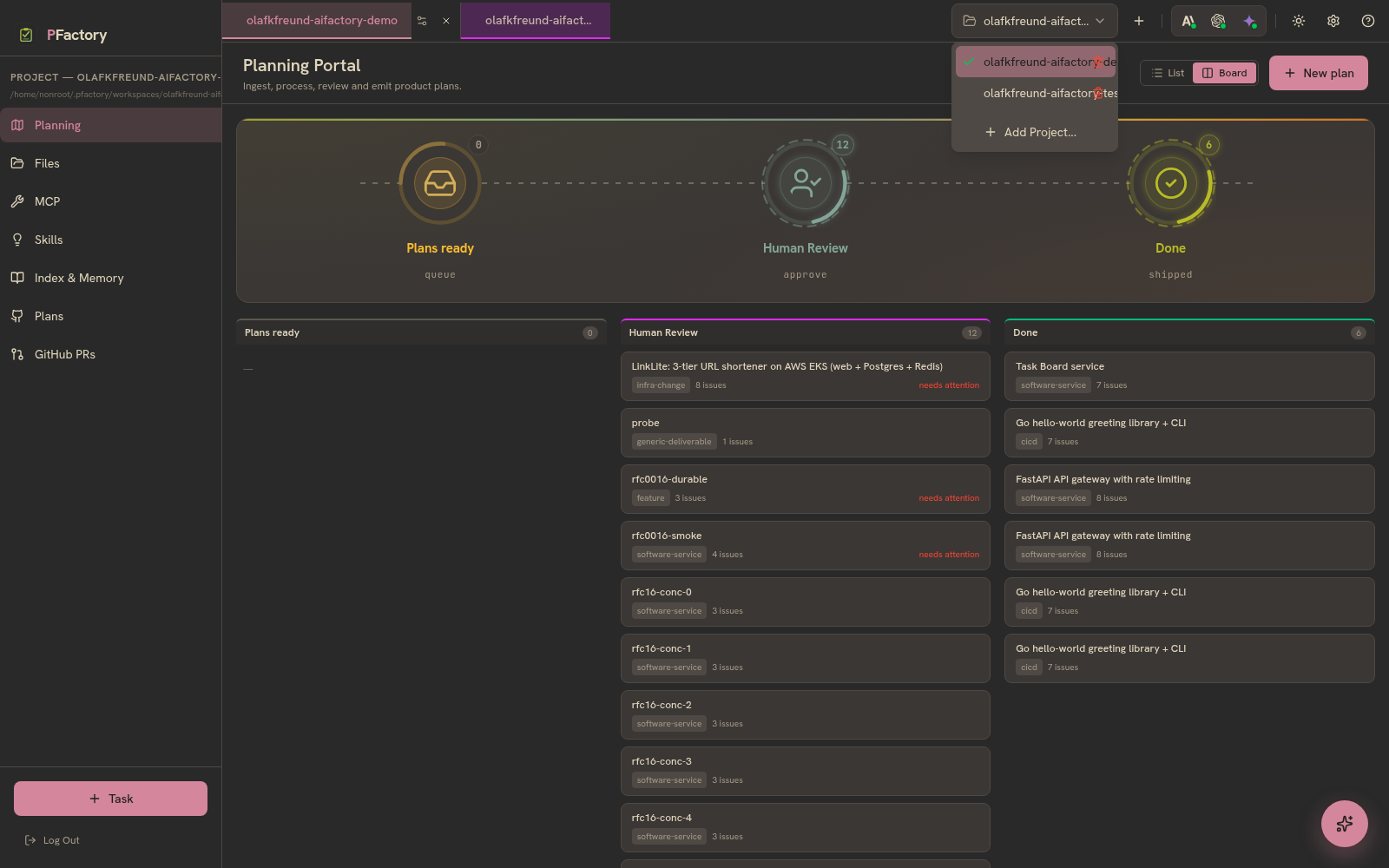Switch to the olafkfreund-aifactory-demo tab
Viewport: 1389px width, 868px height.
(321, 21)
